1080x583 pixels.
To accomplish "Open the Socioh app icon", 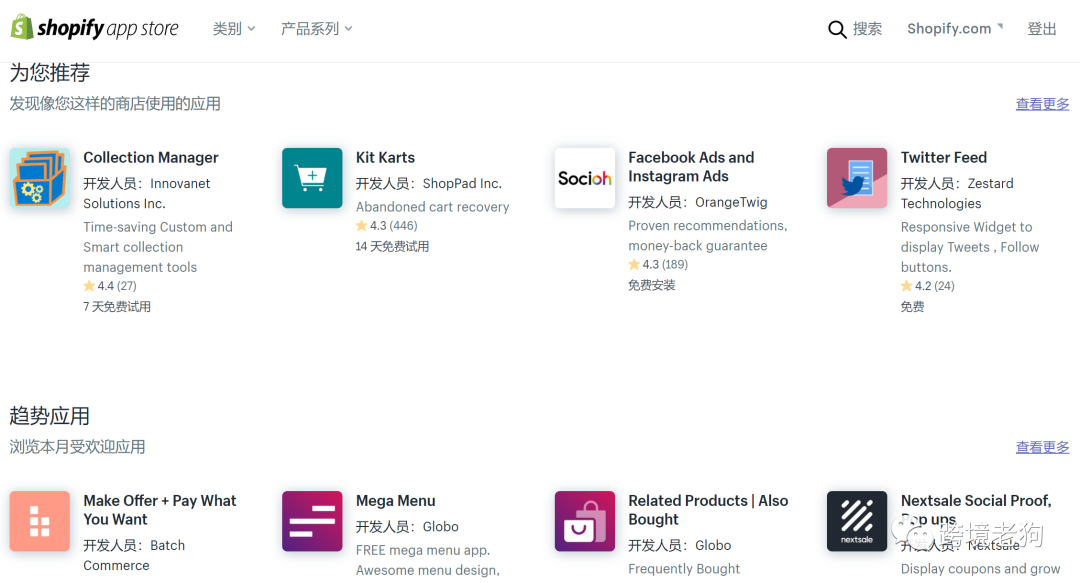I will coord(585,178).
